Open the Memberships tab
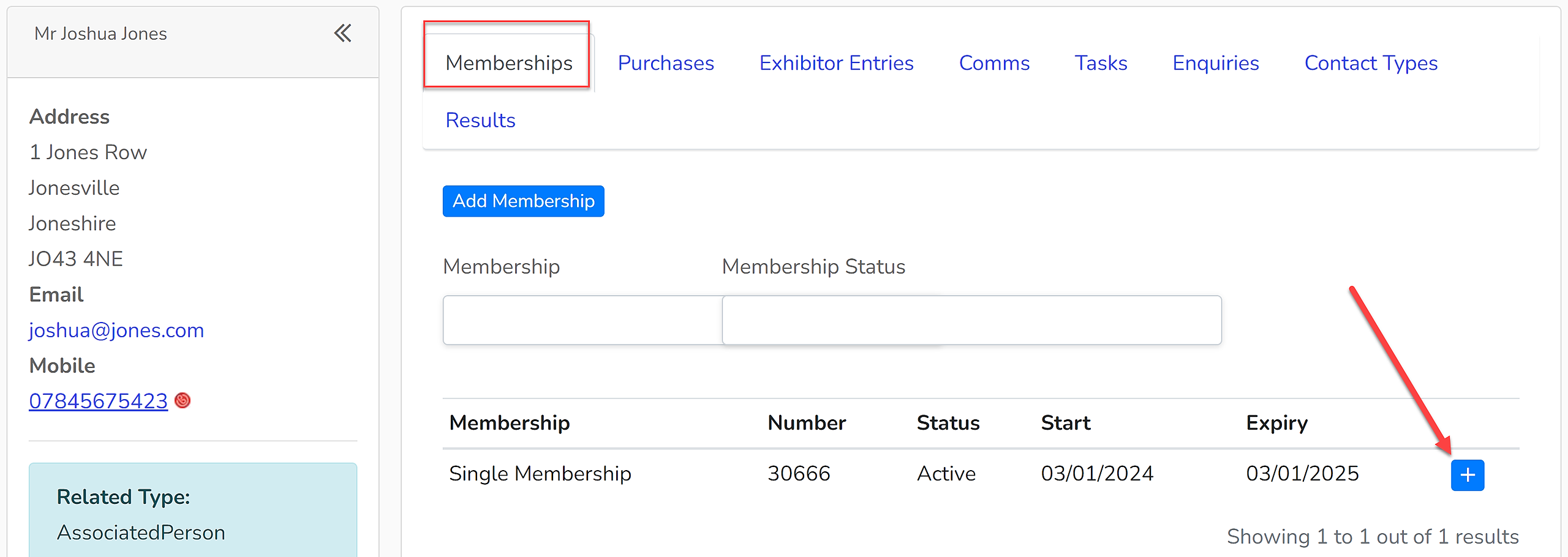This screenshot has height=557, width=1568. coord(508,63)
